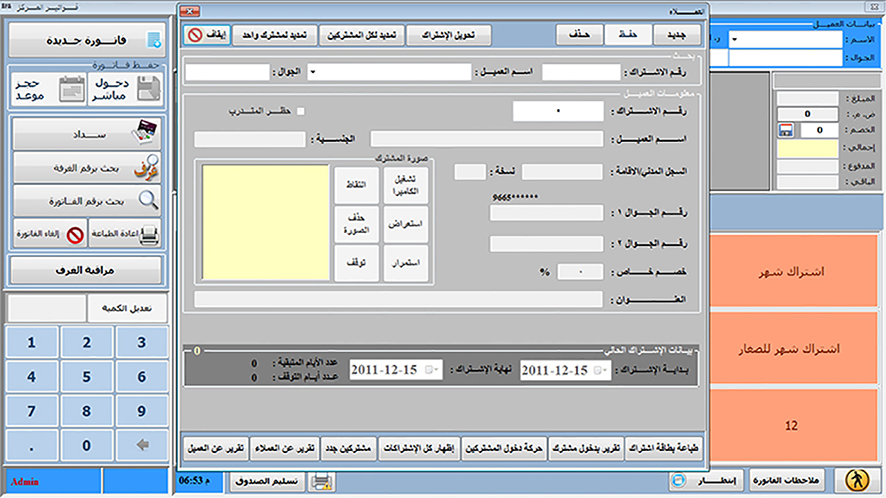
Task: Open subscription end date (نهاية الإشتراك) picker
Action: click(431, 370)
